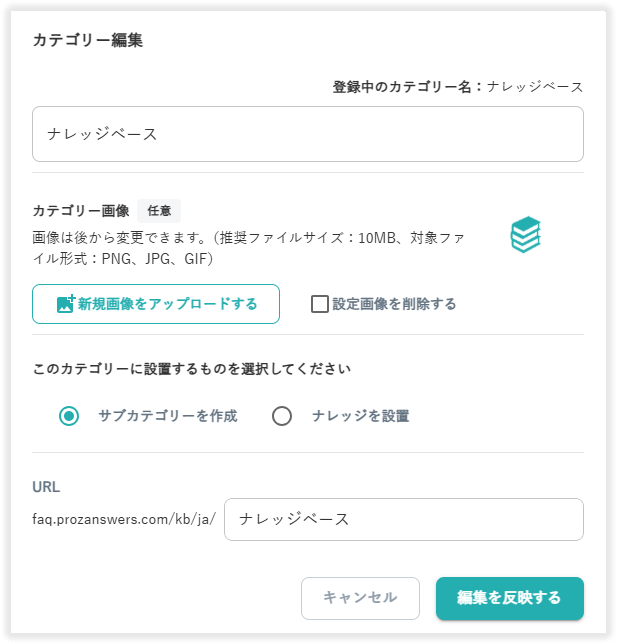Focus the URL slug input field
This screenshot has height=644, width=617.
tap(404, 519)
